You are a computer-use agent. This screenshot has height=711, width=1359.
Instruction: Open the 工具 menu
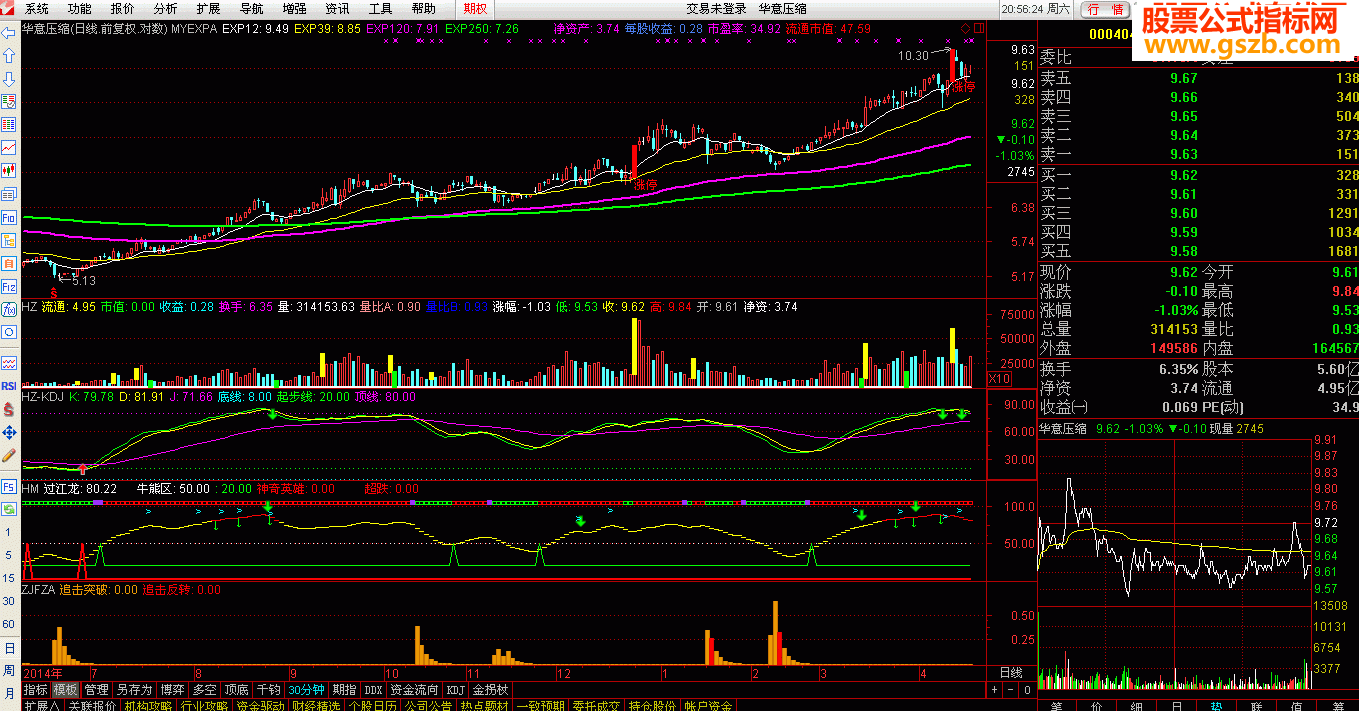(380, 8)
